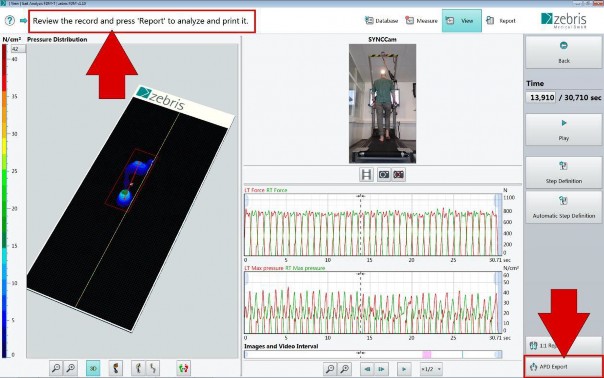Switch to the Database tab
Viewport: 604px width, 378px height.
(381, 21)
